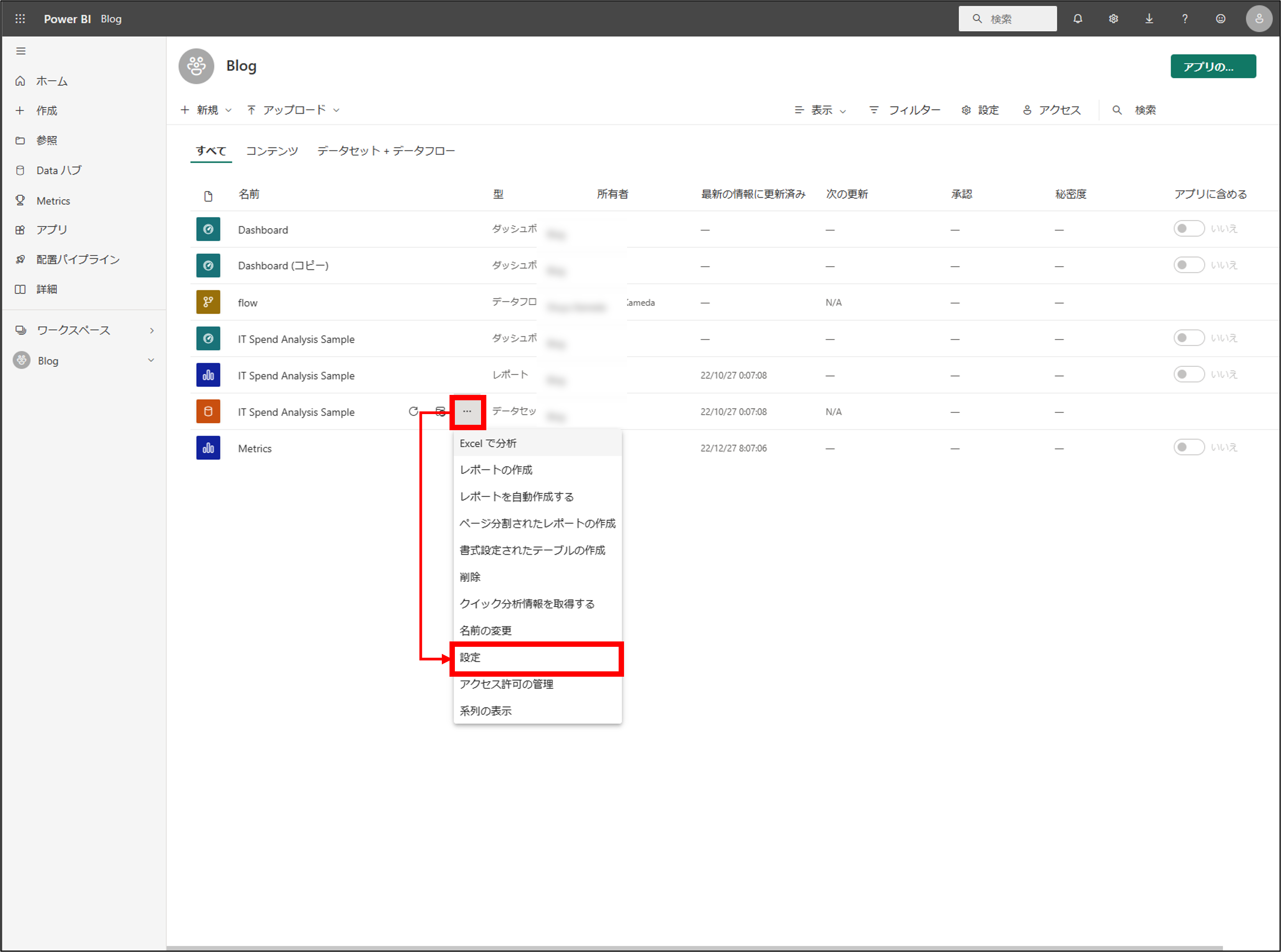Go to ホーム via the home icon

pyautogui.click(x=51, y=81)
